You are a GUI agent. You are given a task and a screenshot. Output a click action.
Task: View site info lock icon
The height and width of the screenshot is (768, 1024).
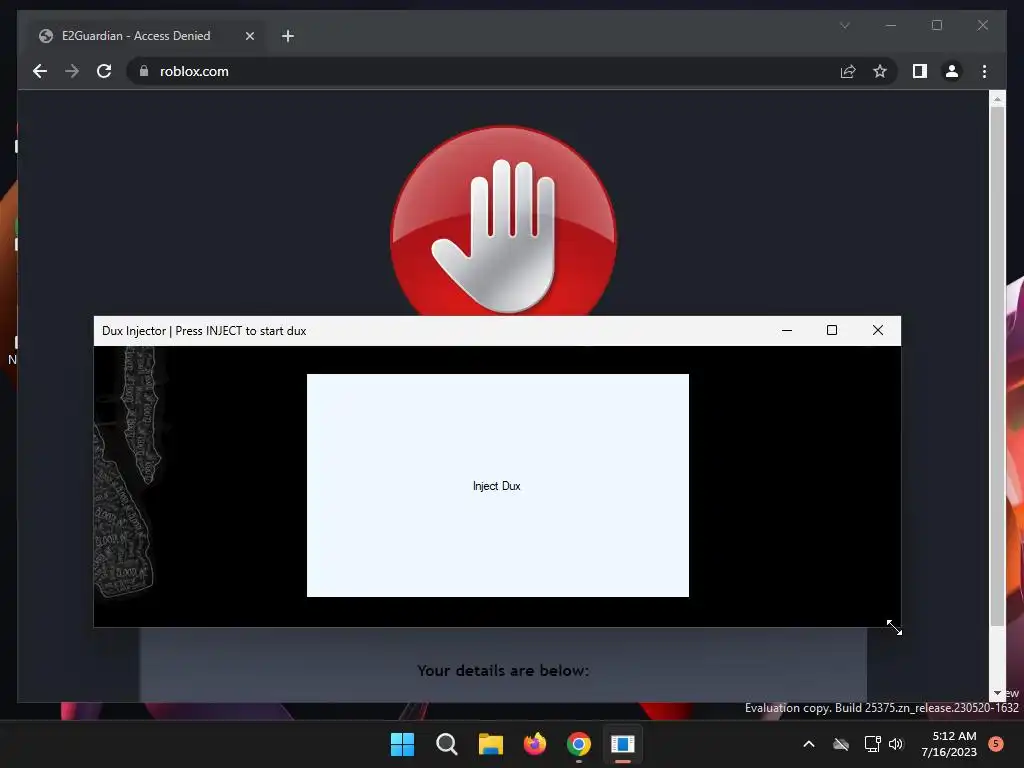pos(144,71)
